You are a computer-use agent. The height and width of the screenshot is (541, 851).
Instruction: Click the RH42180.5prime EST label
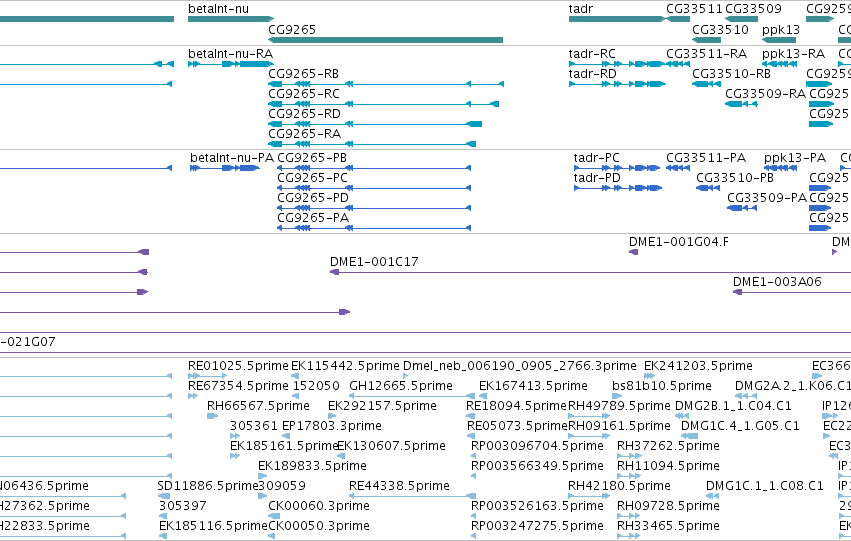(x=619, y=486)
